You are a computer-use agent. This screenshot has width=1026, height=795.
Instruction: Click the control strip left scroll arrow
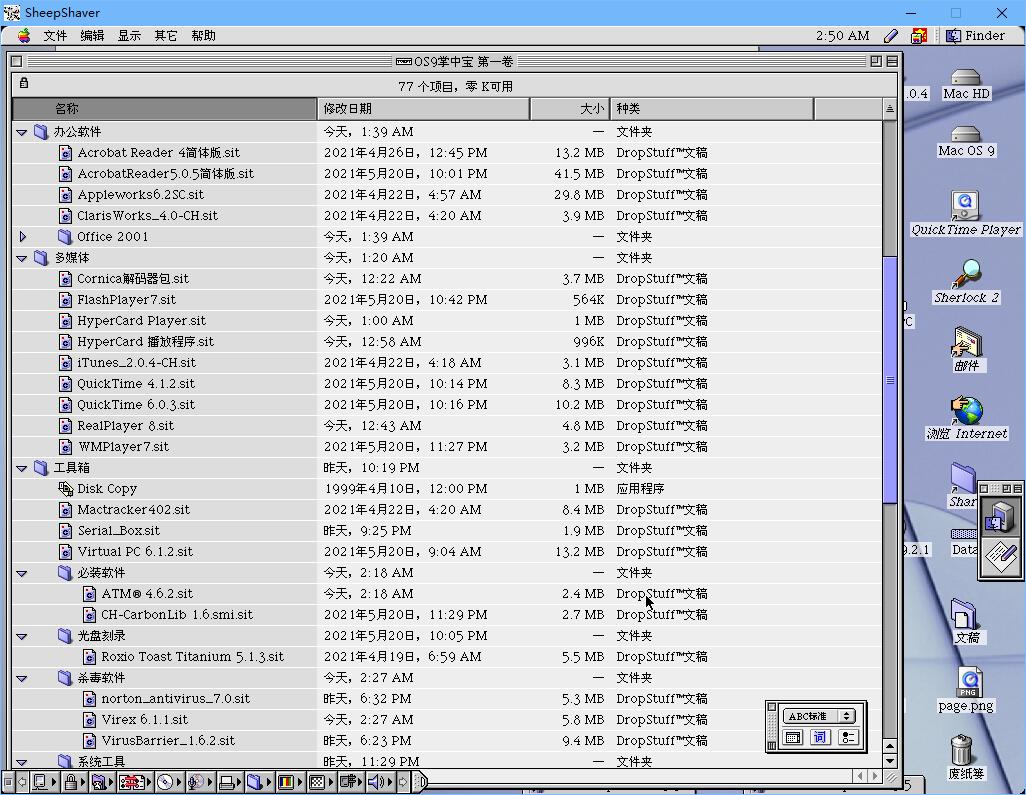[22, 781]
